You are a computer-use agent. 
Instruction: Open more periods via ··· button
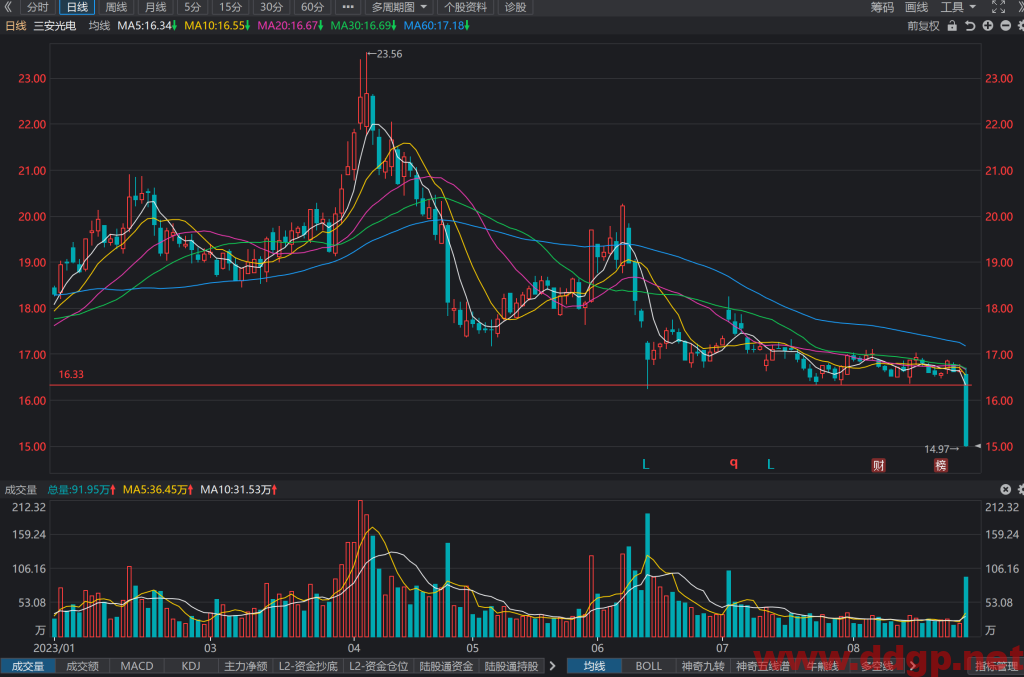(x=348, y=7)
